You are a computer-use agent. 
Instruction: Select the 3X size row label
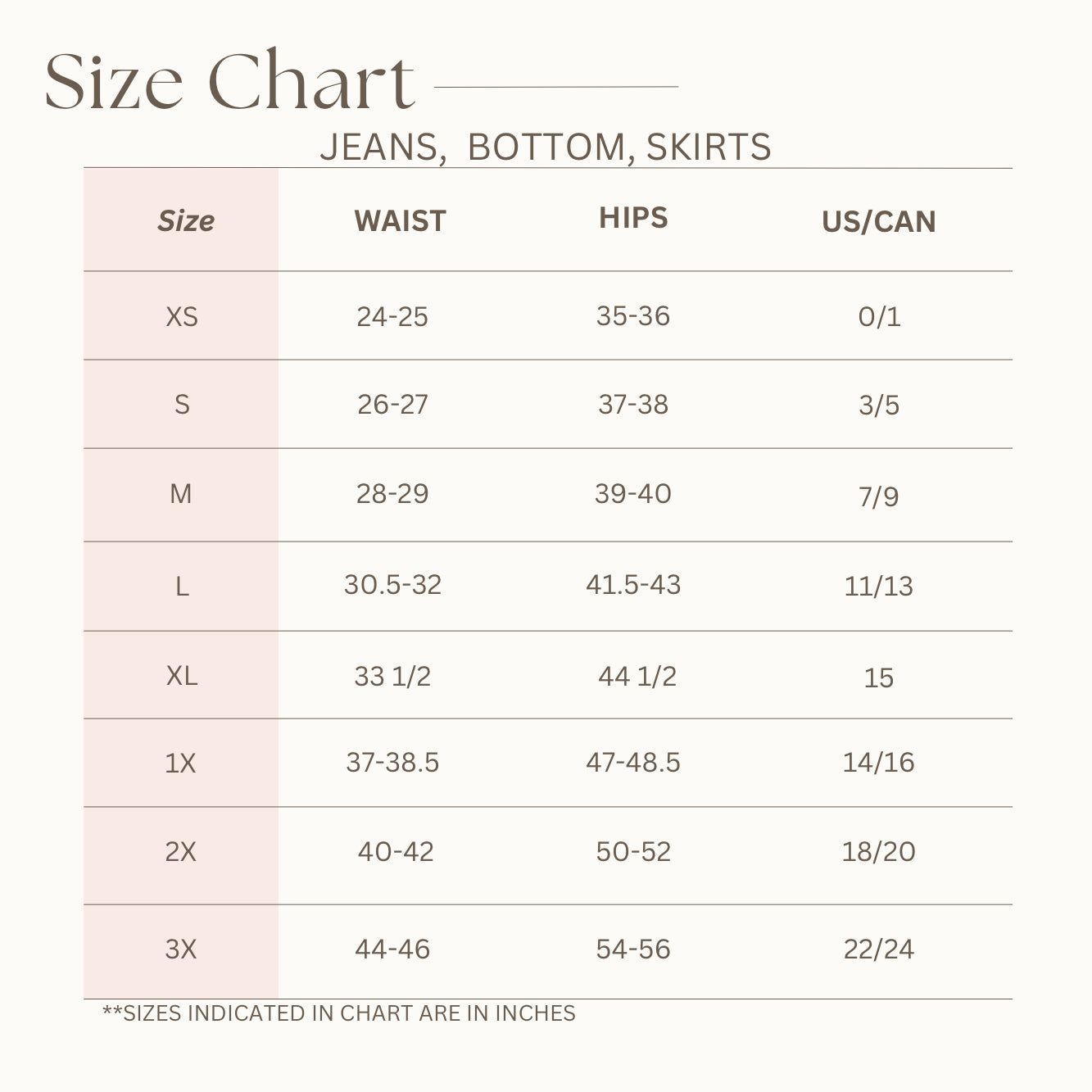181,949
